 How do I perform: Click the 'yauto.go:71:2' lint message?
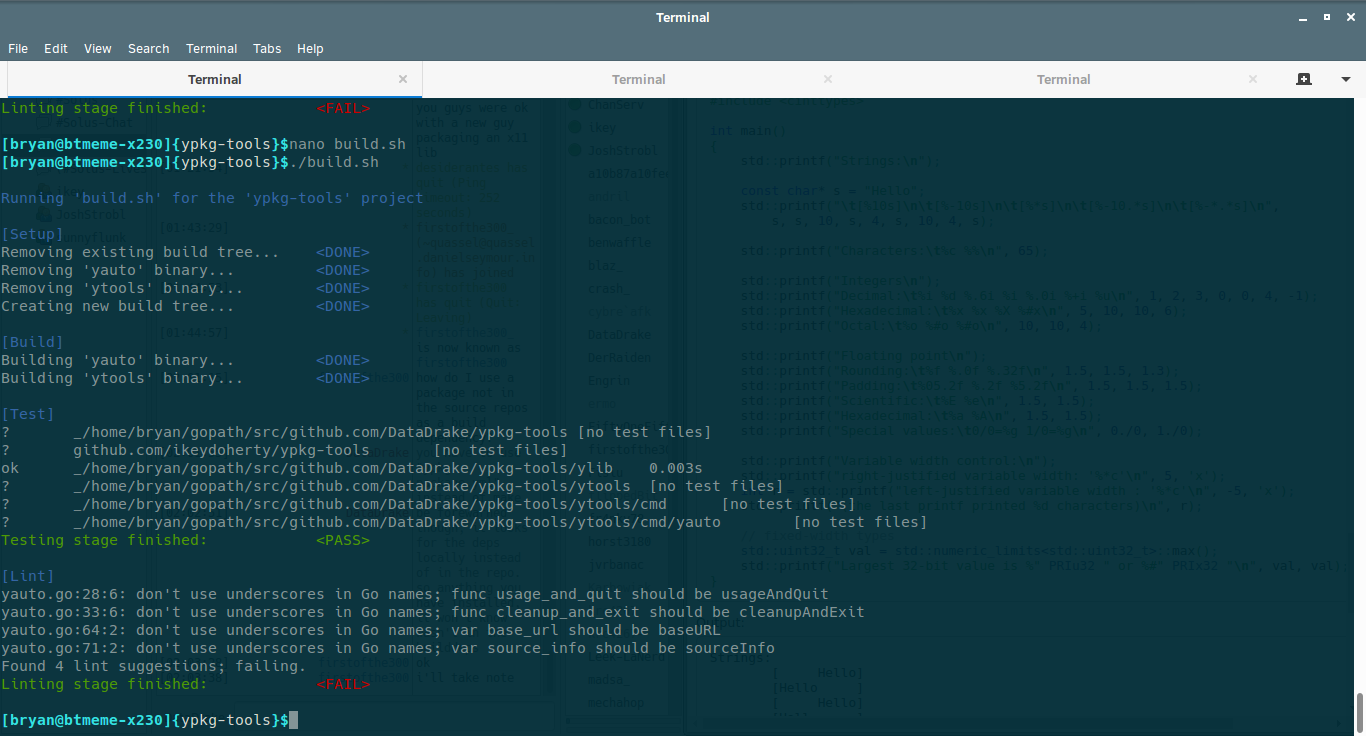[388, 648]
